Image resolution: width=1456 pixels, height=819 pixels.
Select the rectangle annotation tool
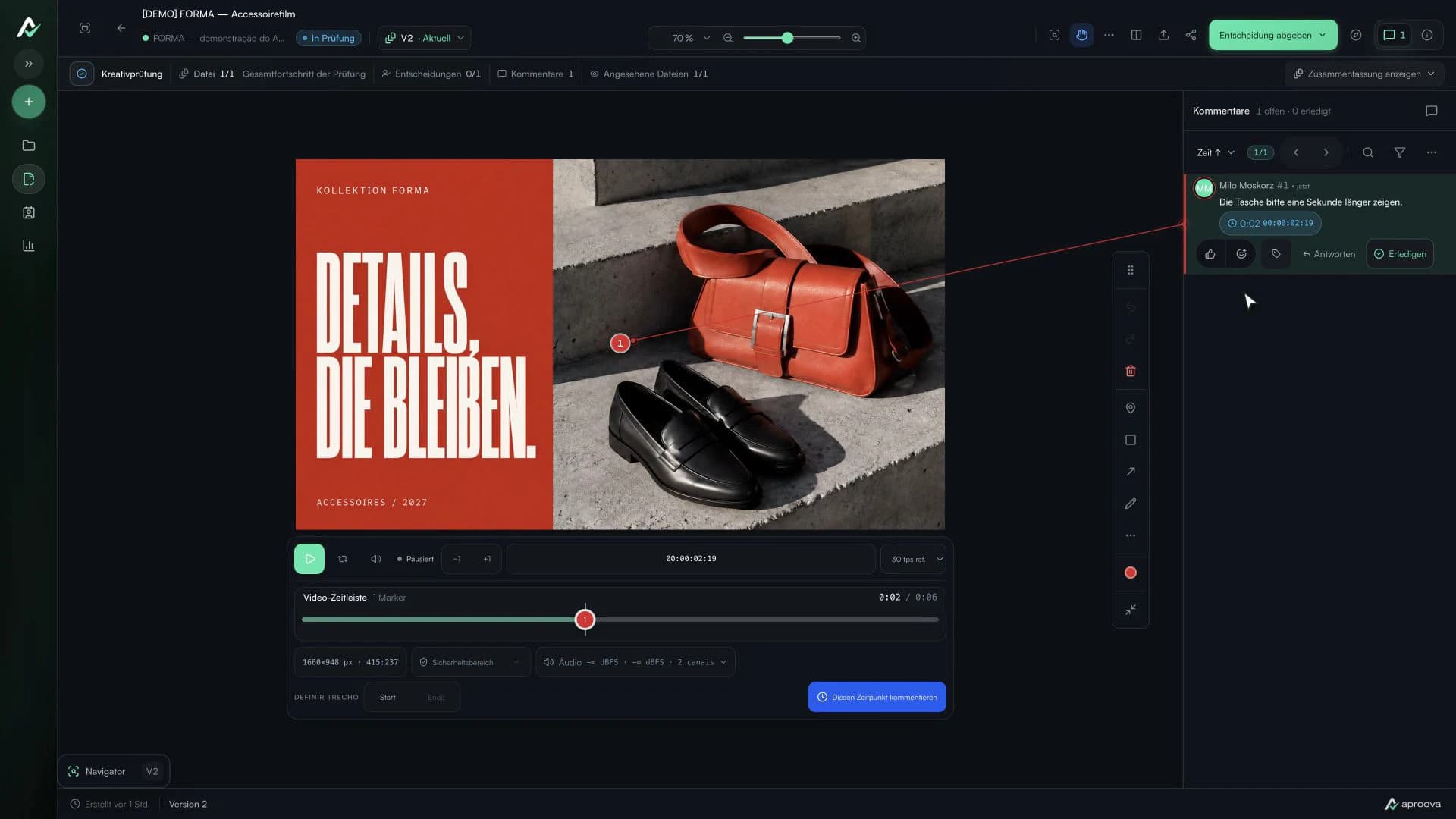point(1131,440)
